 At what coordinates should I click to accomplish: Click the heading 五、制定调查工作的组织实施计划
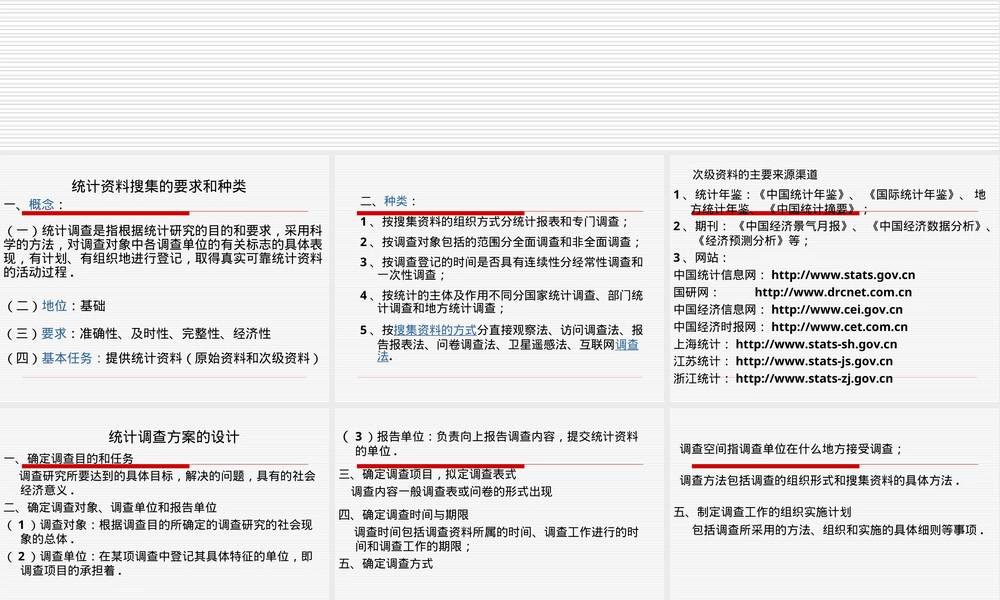762,511
